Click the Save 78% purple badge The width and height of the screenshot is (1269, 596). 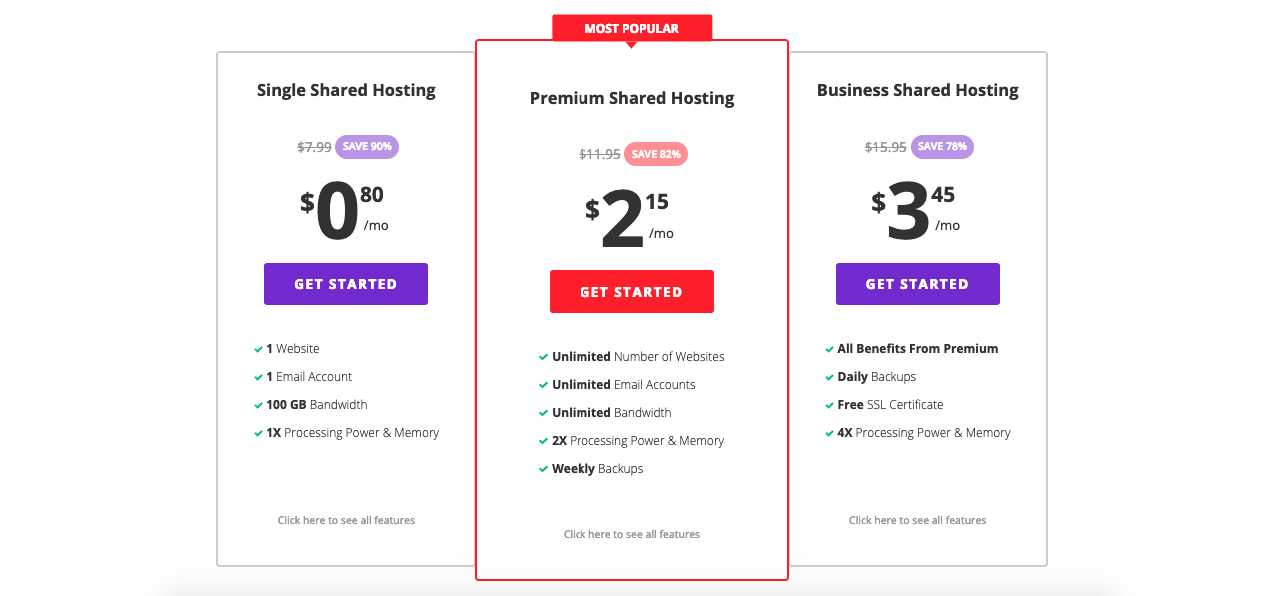(x=942, y=147)
